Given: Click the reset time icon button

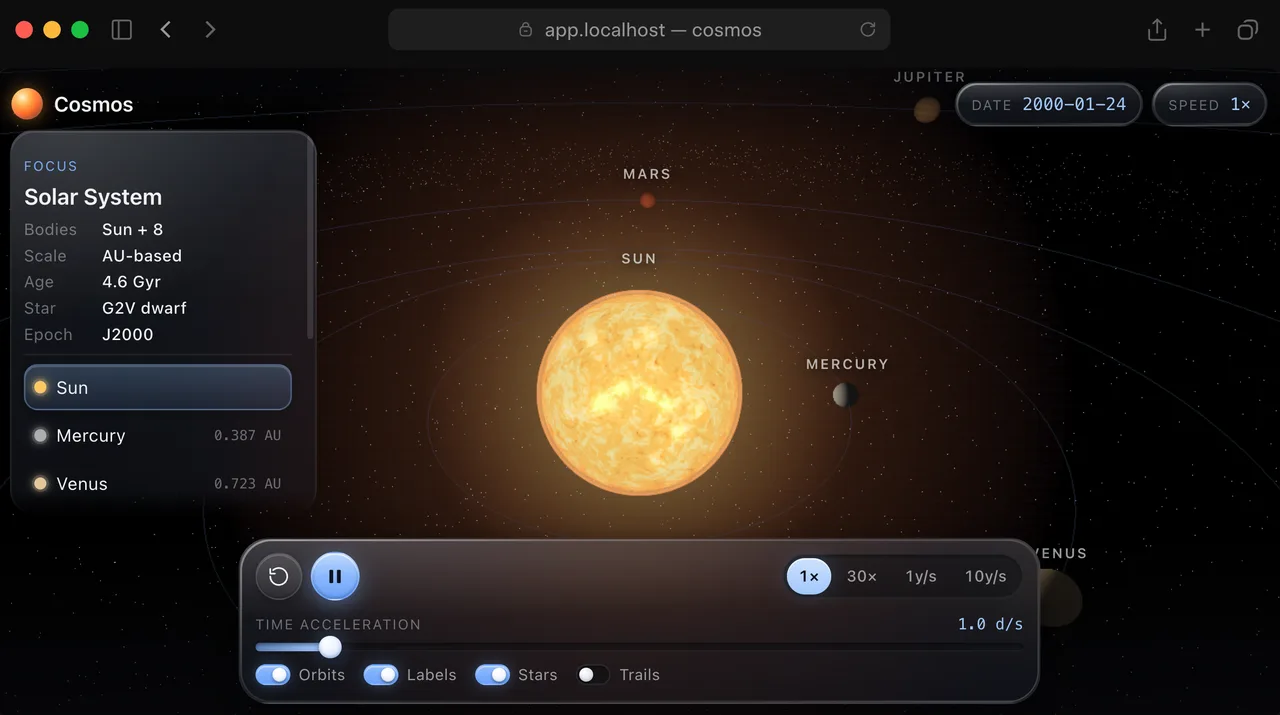Looking at the screenshot, I should [x=279, y=576].
